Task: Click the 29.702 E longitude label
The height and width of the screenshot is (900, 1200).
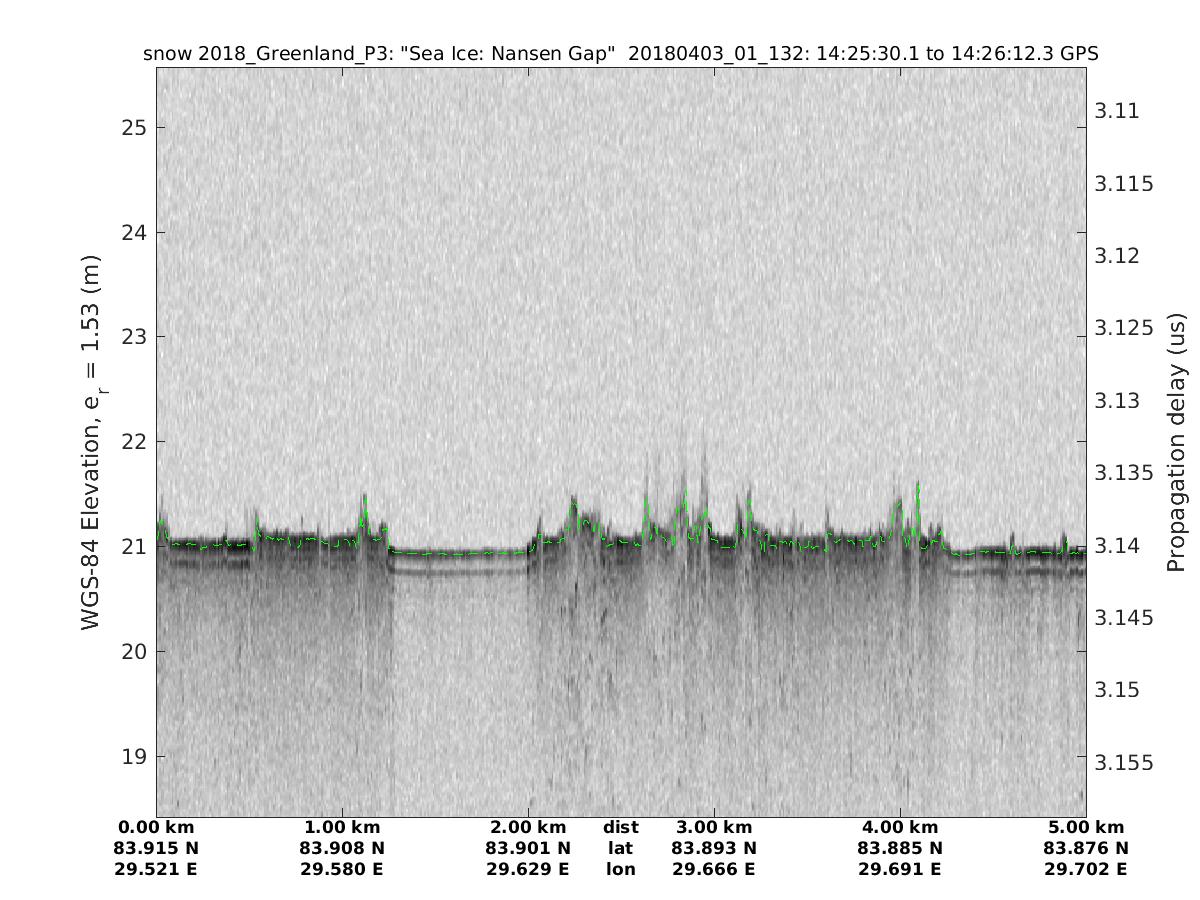Action: point(1086,869)
